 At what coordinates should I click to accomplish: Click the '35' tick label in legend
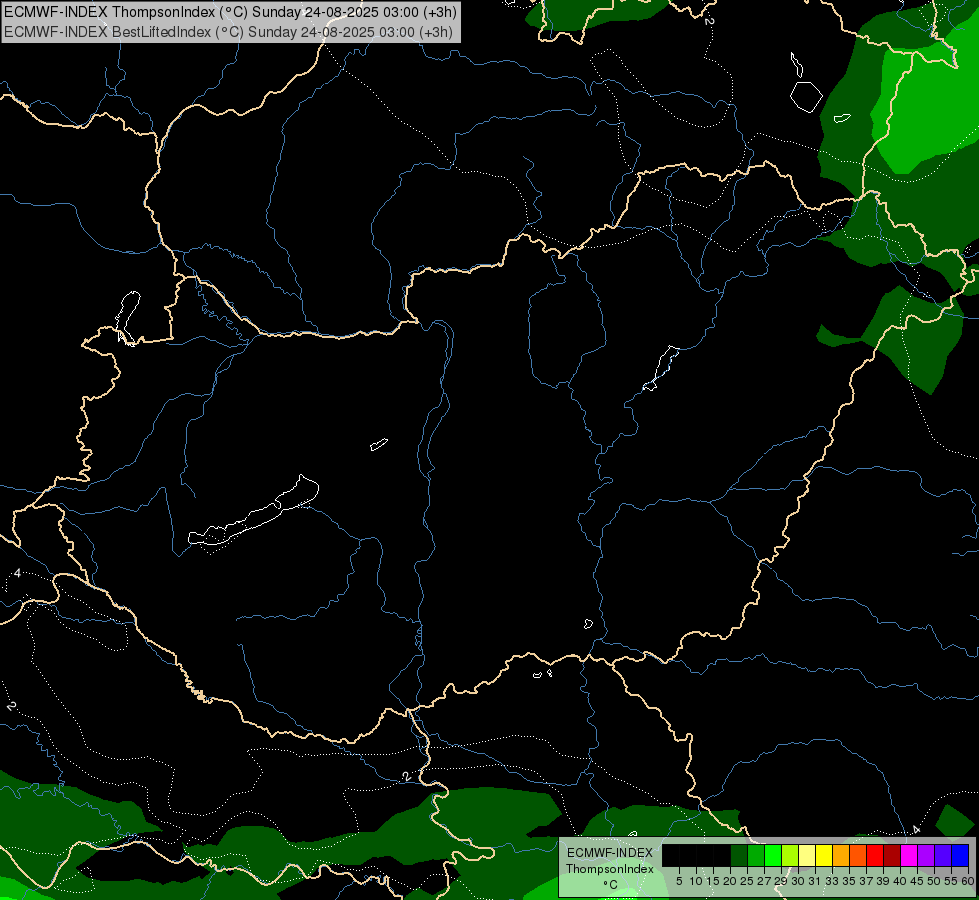tap(849, 881)
